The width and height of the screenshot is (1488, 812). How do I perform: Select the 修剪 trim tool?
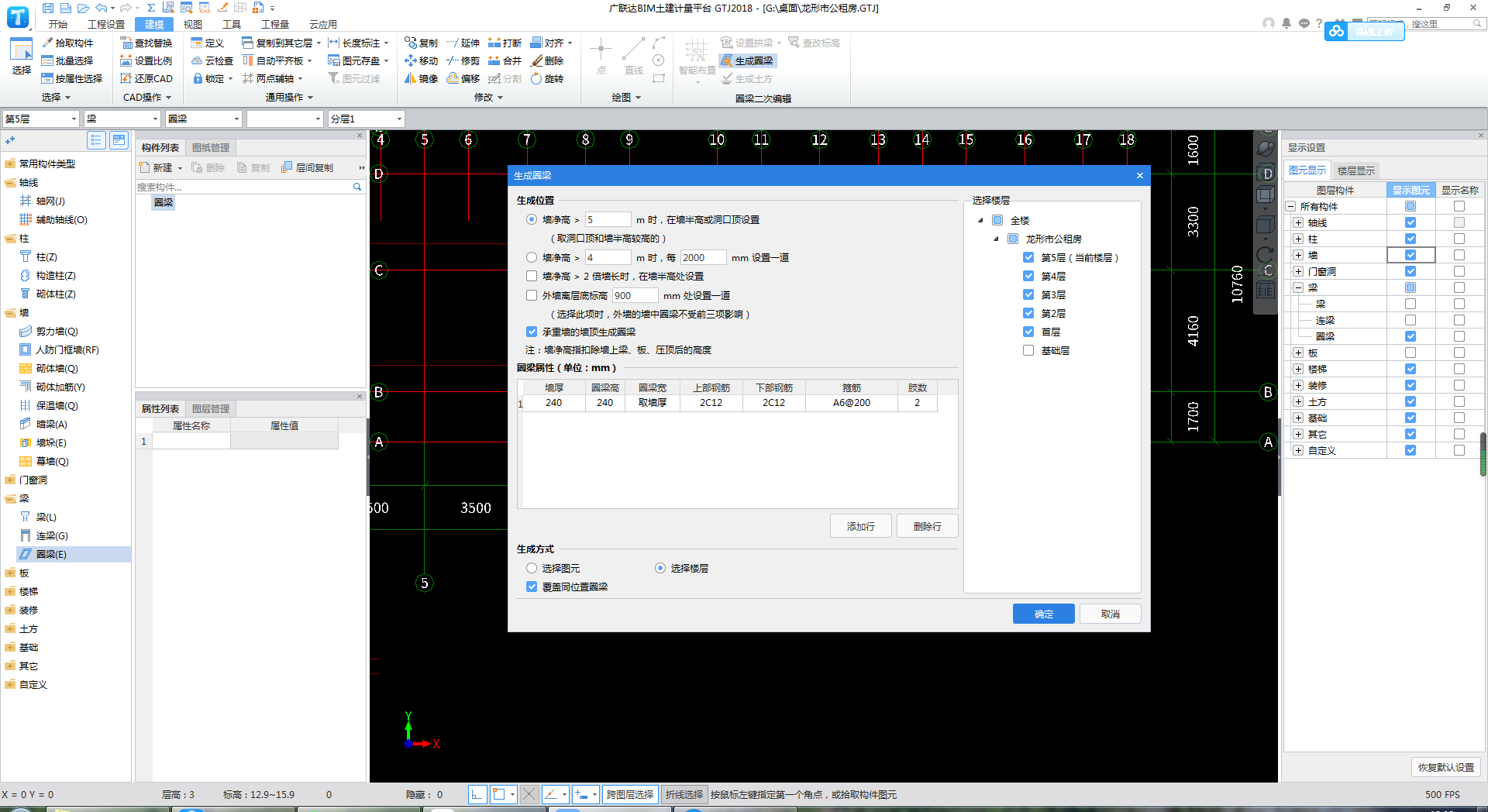coord(463,60)
